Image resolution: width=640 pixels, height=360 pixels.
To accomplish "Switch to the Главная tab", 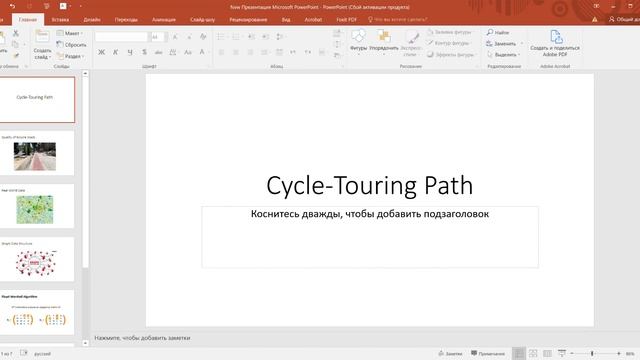I will pos(28,19).
